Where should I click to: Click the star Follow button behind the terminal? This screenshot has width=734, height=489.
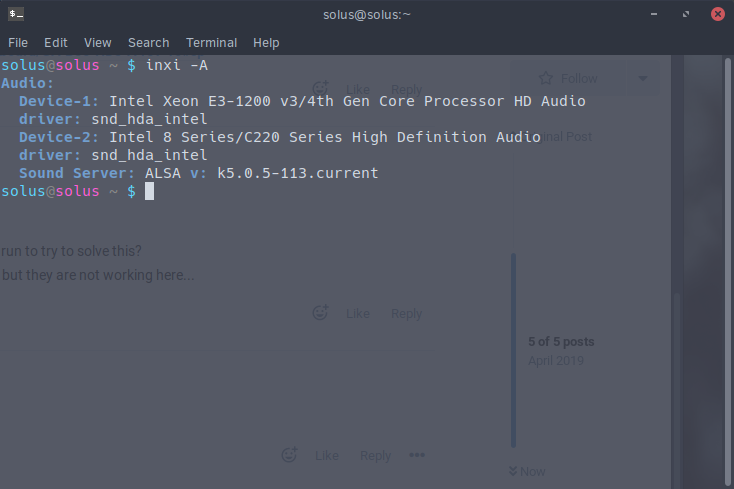[x=567, y=78]
